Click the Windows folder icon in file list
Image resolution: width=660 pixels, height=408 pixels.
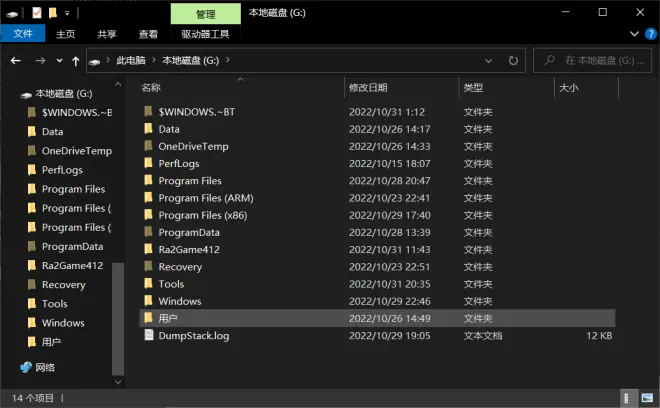148,301
